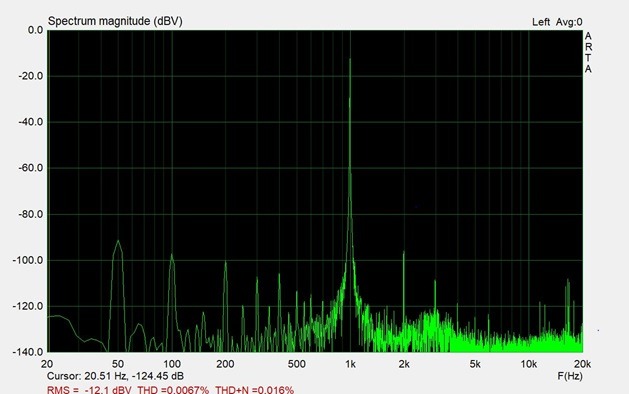Click the '0.0' dBV axis label
This screenshot has height=394, width=629.
[x=35, y=30]
